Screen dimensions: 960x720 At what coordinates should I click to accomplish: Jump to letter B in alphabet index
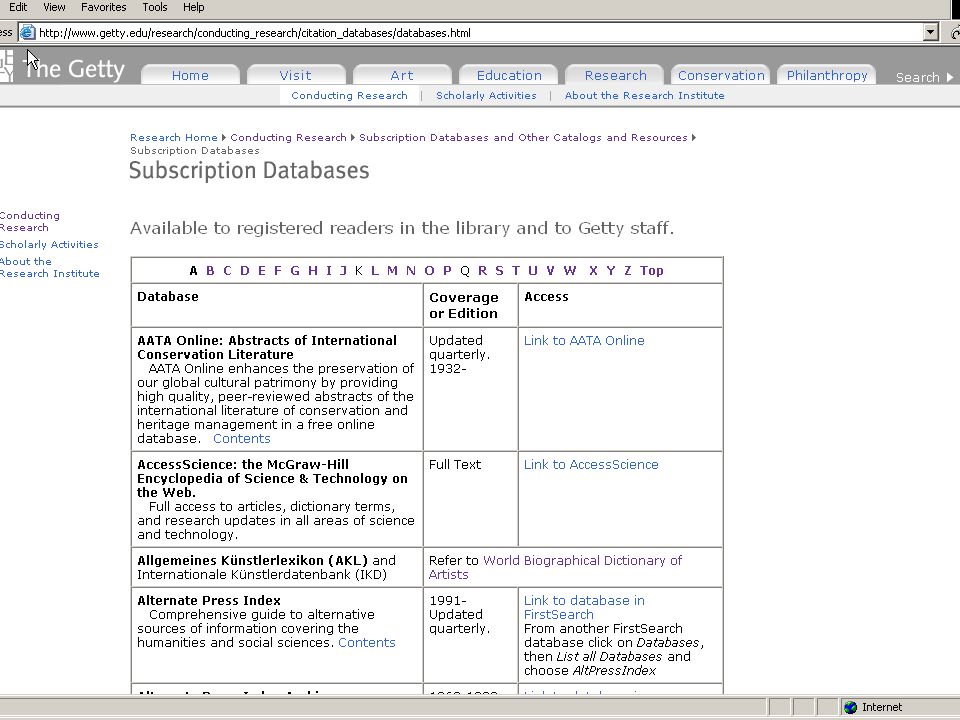(210, 271)
